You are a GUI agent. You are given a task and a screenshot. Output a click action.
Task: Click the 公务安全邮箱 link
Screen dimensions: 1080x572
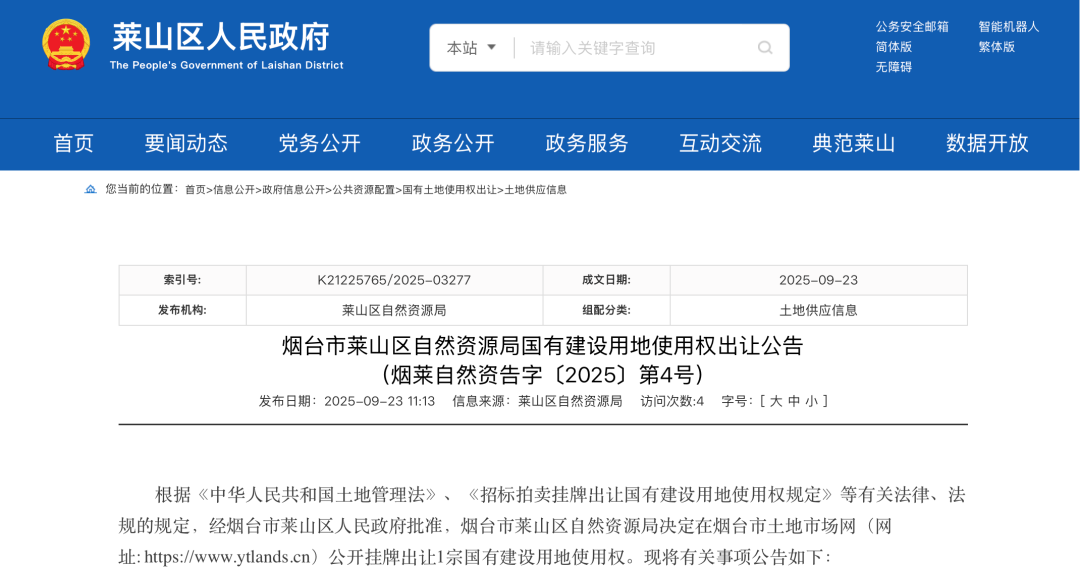pyautogui.click(x=912, y=27)
